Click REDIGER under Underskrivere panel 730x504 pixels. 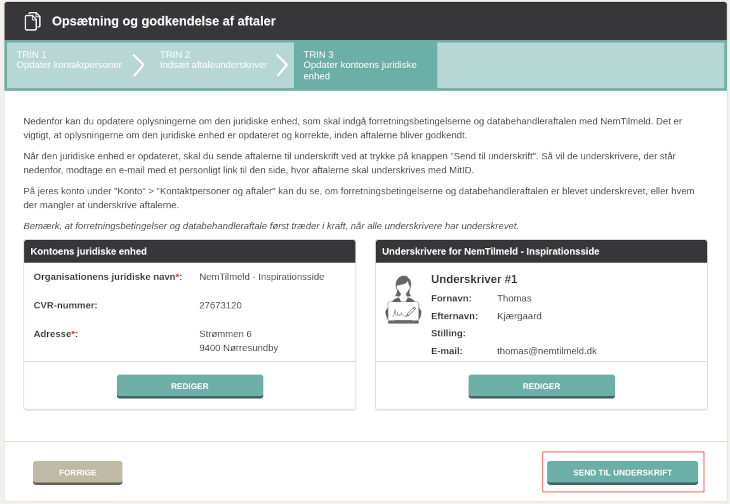[x=541, y=386]
